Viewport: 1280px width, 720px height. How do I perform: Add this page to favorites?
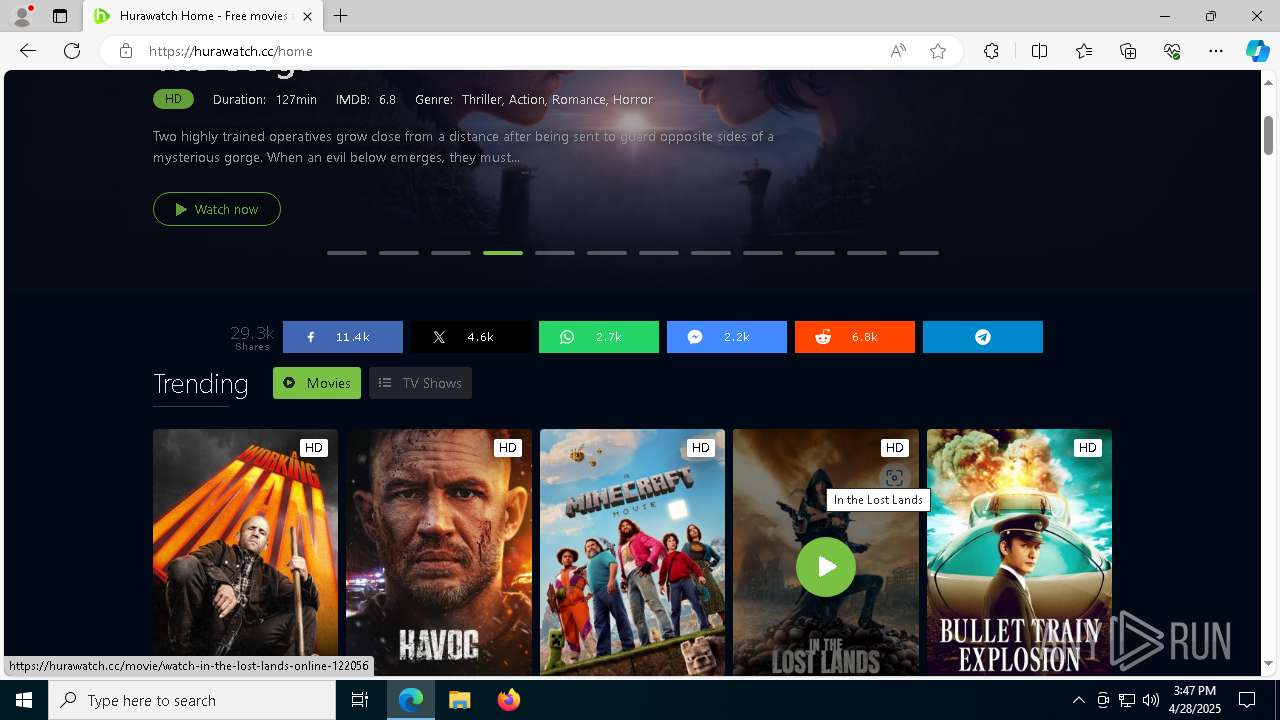coord(938,51)
